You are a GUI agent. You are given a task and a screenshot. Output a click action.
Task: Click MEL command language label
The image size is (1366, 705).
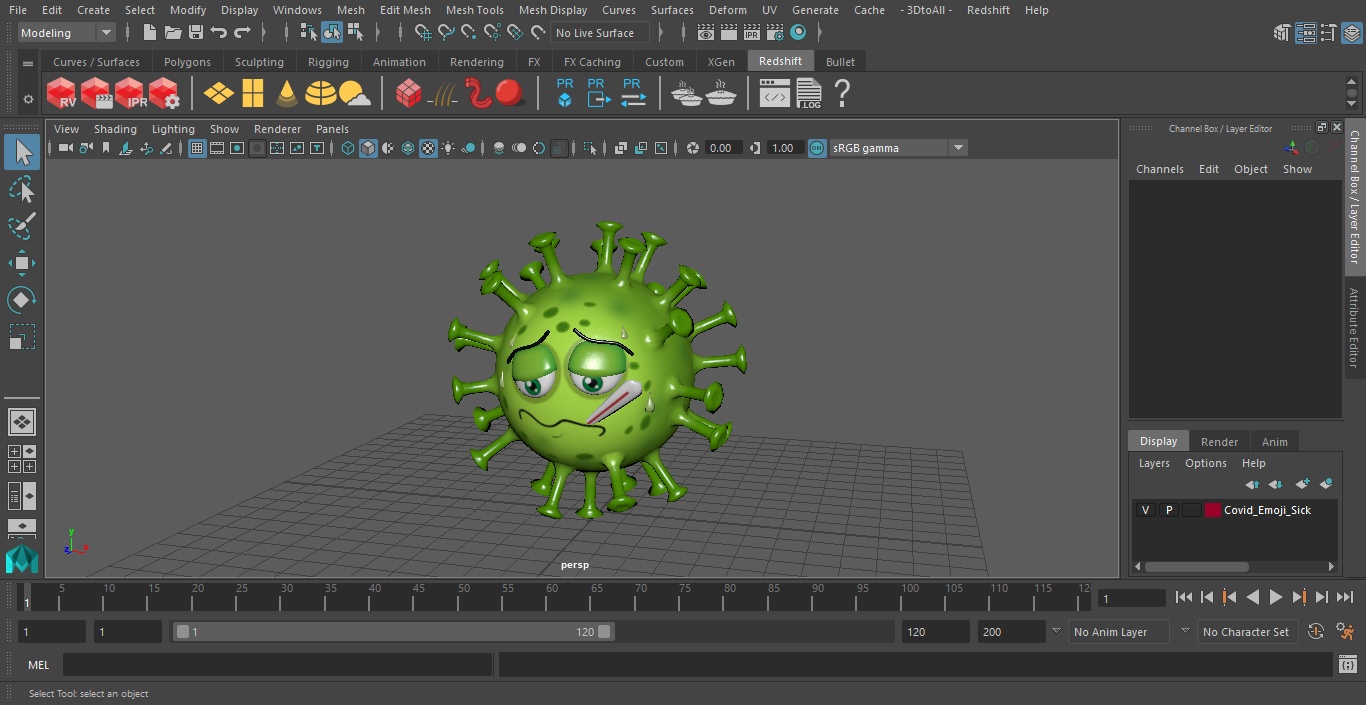(x=38, y=665)
